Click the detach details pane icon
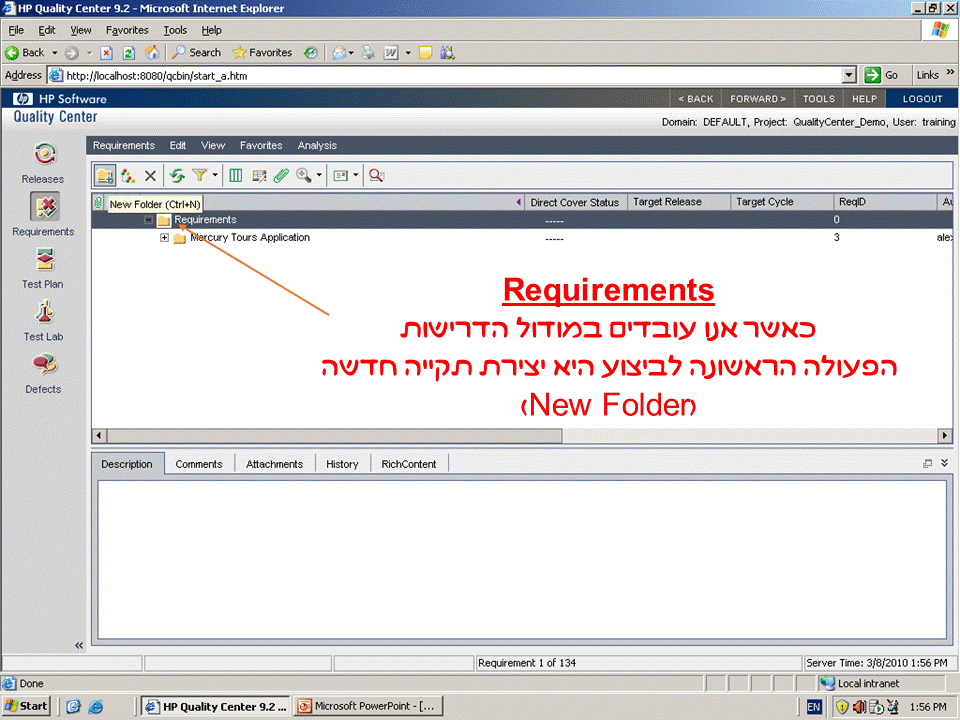 pyautogui.click(x=928, y=463)
